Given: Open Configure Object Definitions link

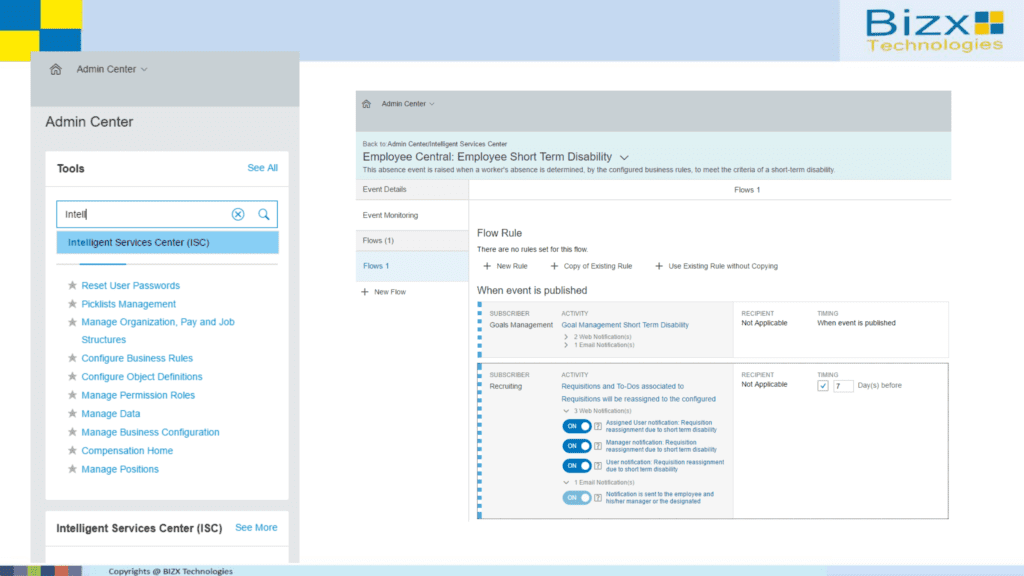Looking at the screenshot, I should coord(142,376).
